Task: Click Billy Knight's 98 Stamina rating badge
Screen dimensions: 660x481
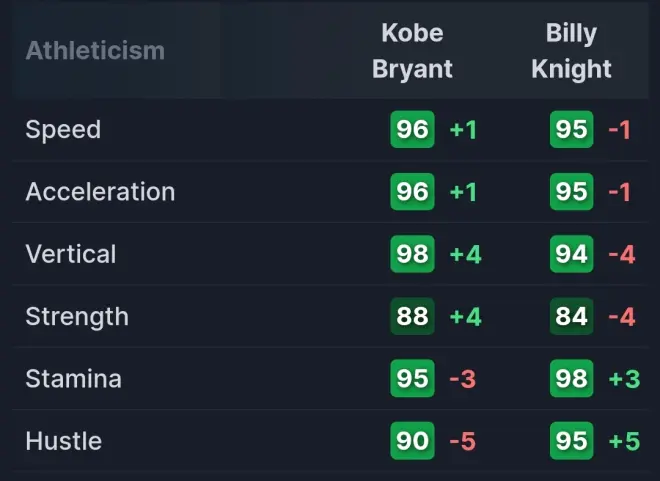Action: tap(571, 379)
